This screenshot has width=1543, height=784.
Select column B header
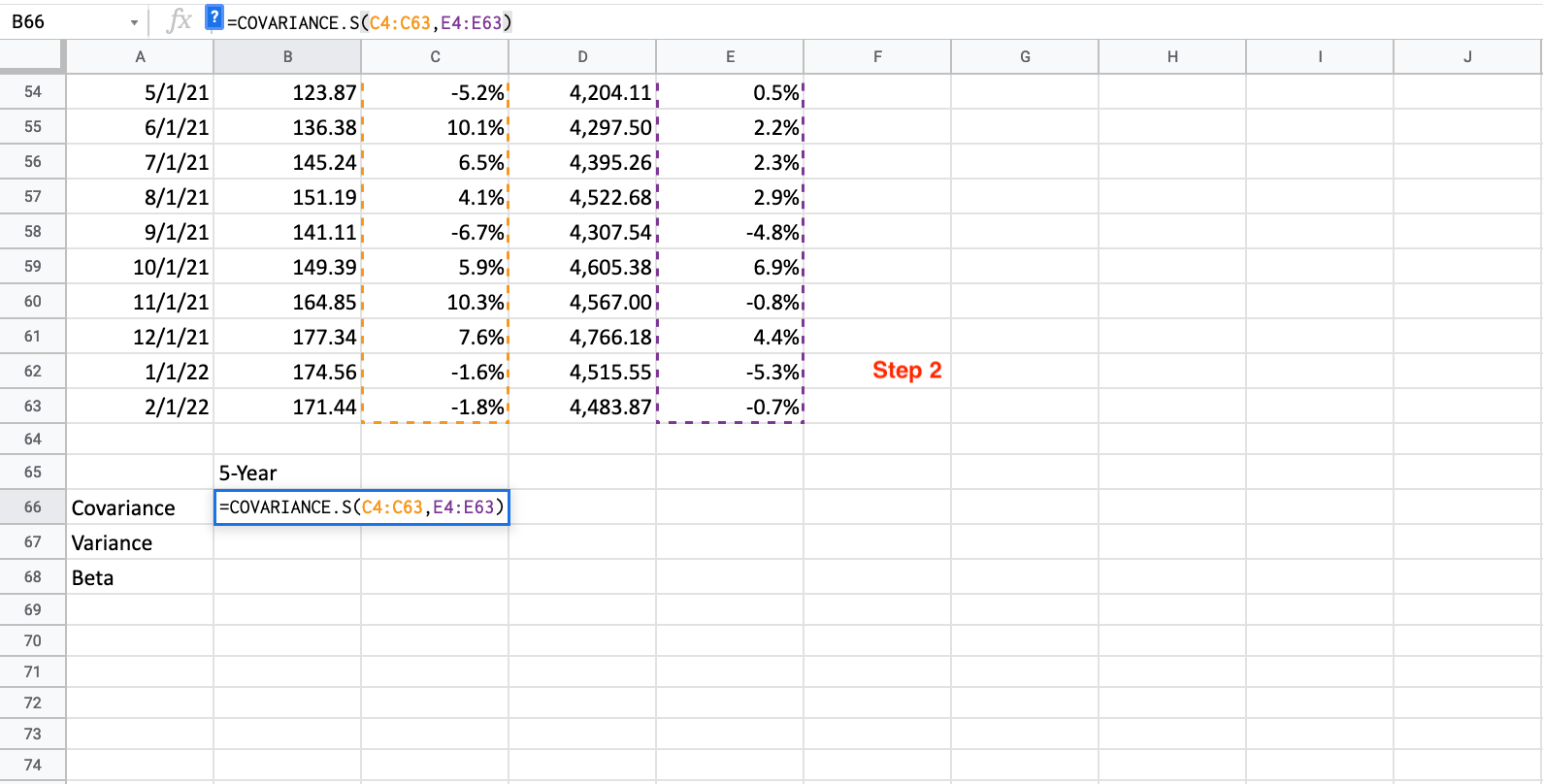287,57
